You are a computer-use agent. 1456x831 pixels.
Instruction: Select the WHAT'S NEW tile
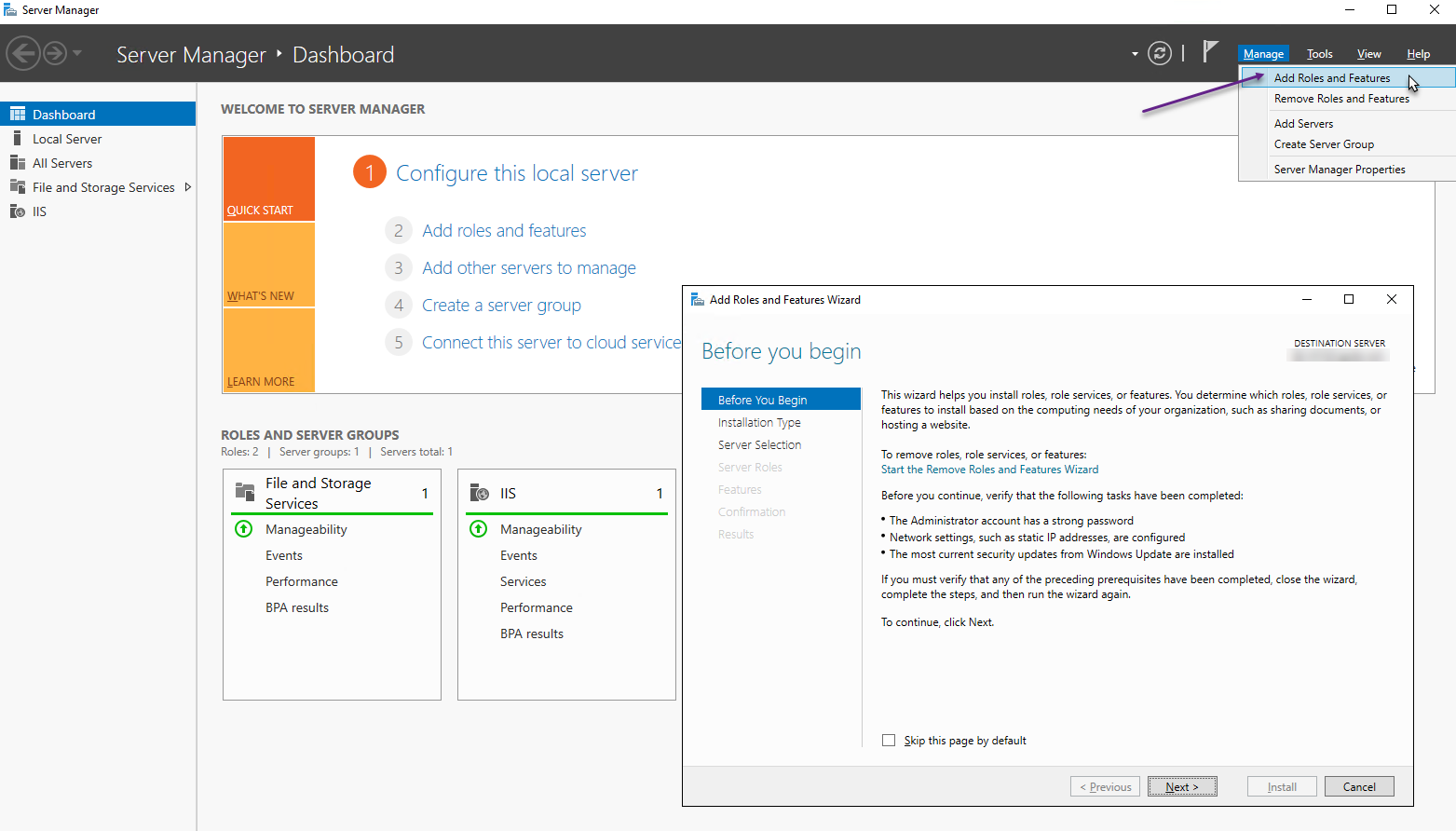(269, 265)
